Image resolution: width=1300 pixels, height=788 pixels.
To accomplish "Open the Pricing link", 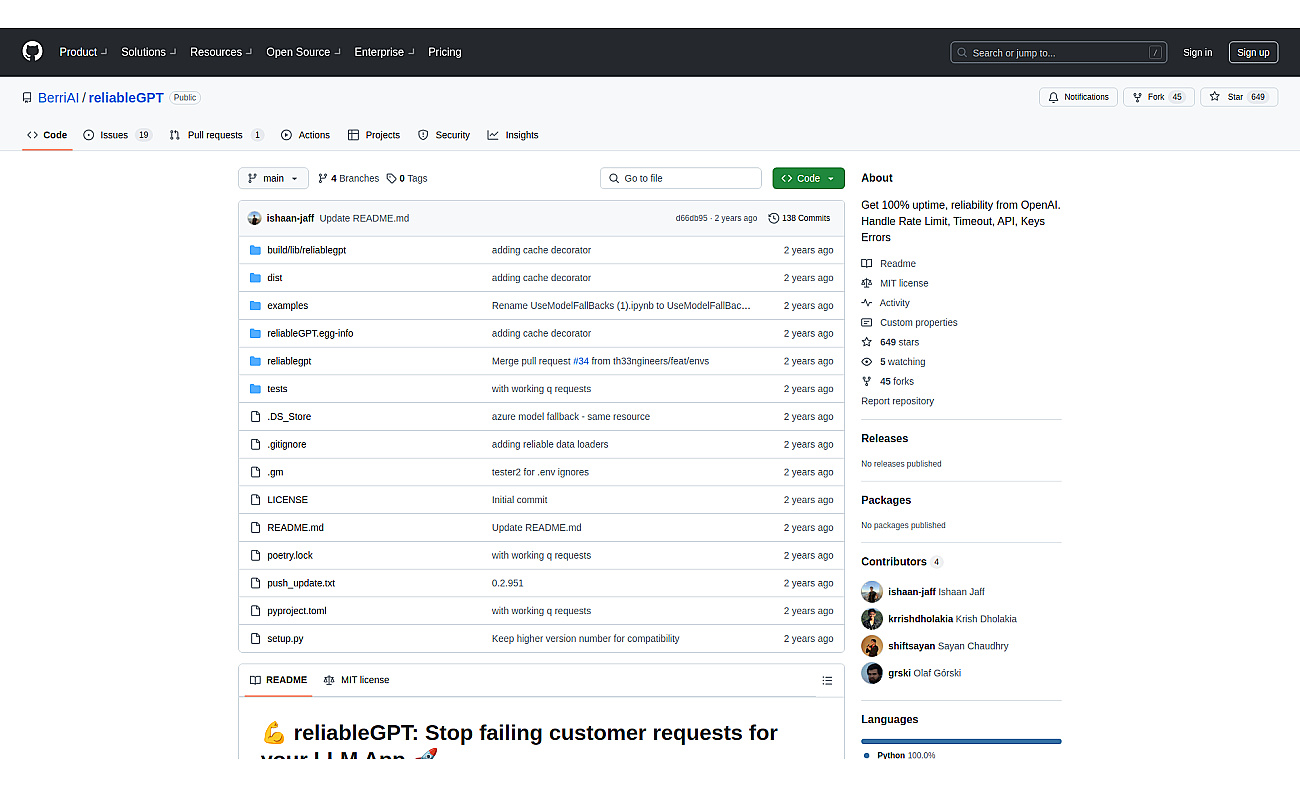I will (x=445, y=52).
